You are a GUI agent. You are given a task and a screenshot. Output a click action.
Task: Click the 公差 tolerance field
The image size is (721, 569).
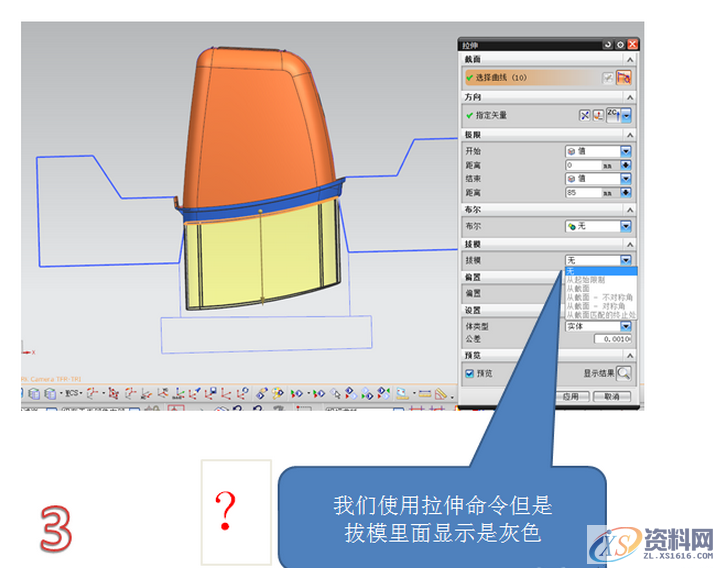612,339
